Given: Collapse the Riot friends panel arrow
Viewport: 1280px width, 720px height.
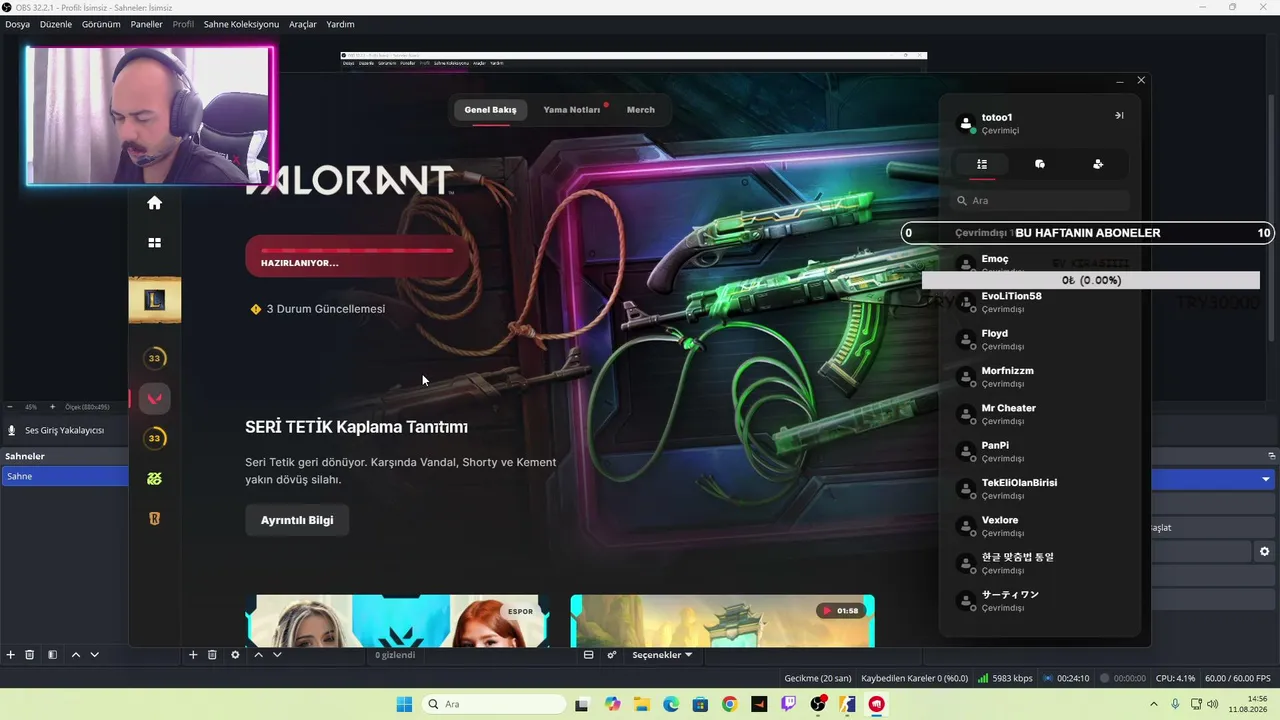Looking at the screenshot, I should [1119, 116].
